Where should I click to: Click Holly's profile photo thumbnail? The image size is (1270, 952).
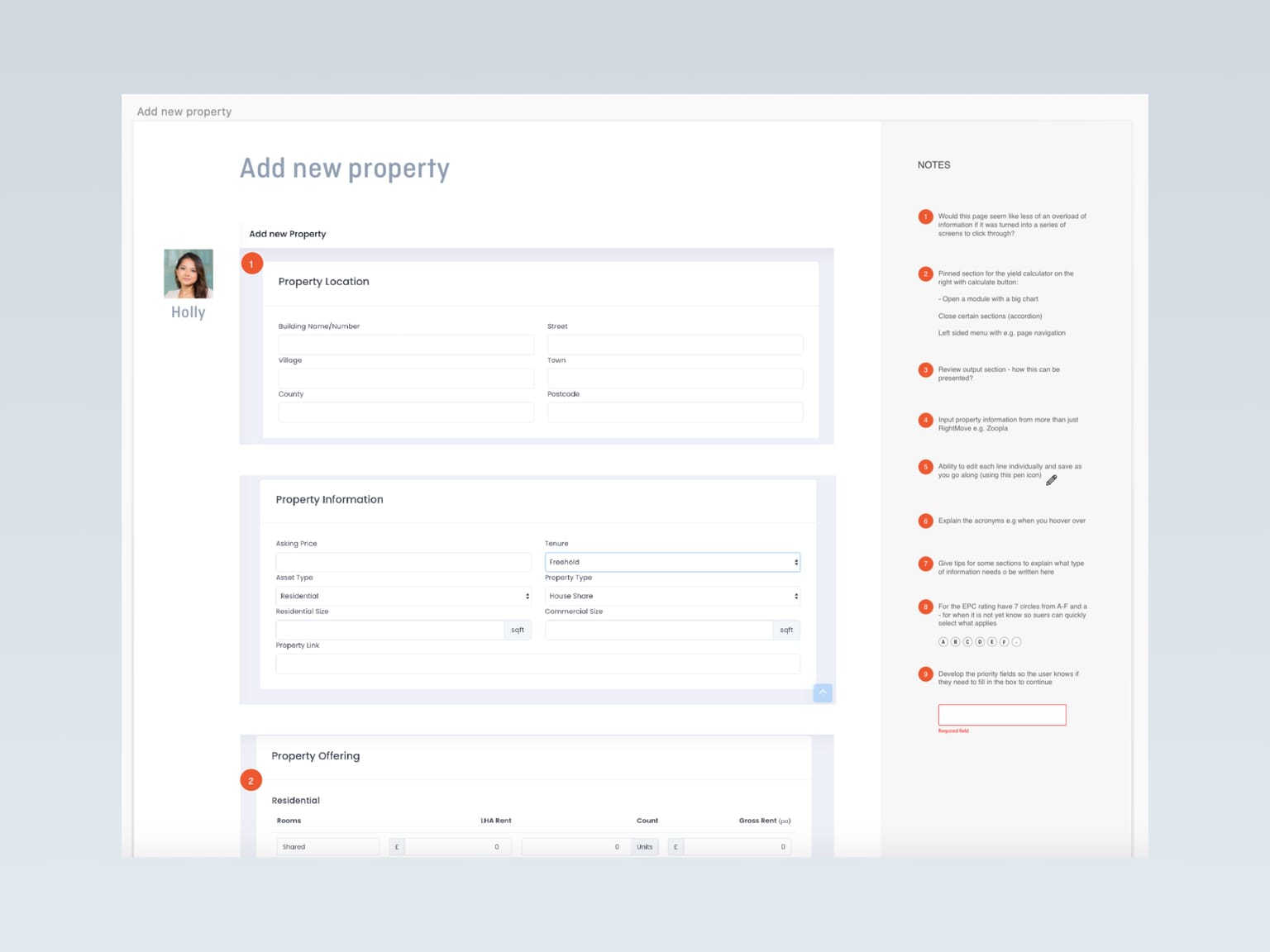tap(188, 274)
